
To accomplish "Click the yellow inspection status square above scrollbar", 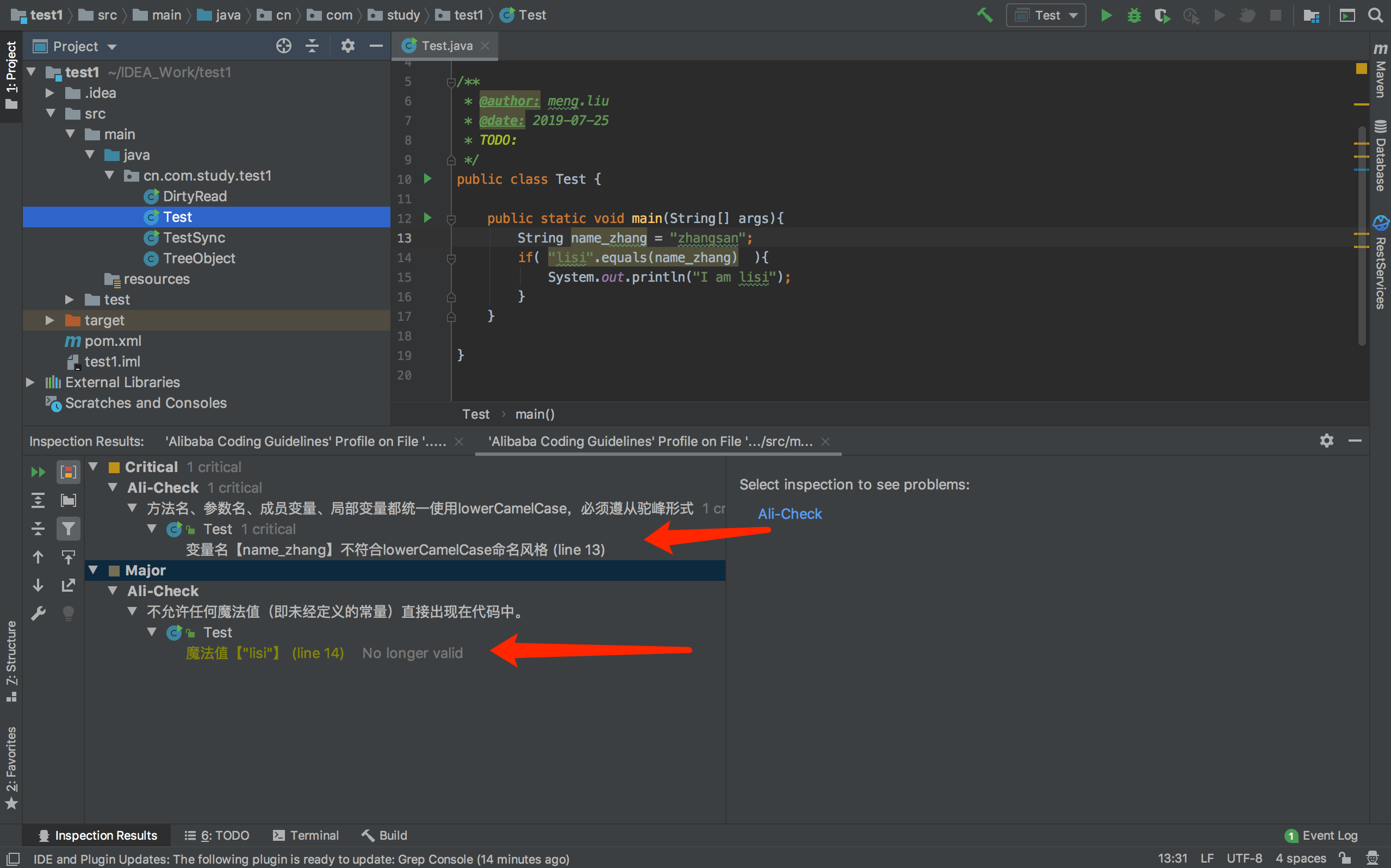I will [1361, 69].
